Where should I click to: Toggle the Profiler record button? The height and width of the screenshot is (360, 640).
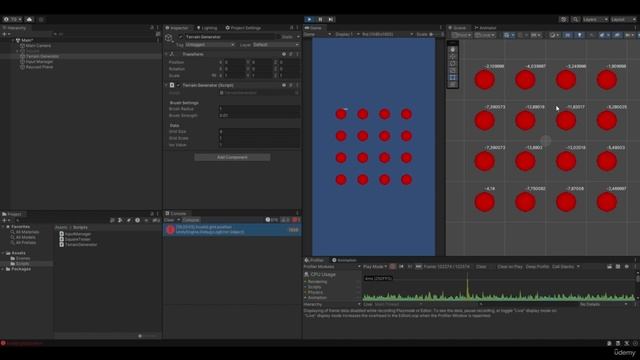coord(392,267)
